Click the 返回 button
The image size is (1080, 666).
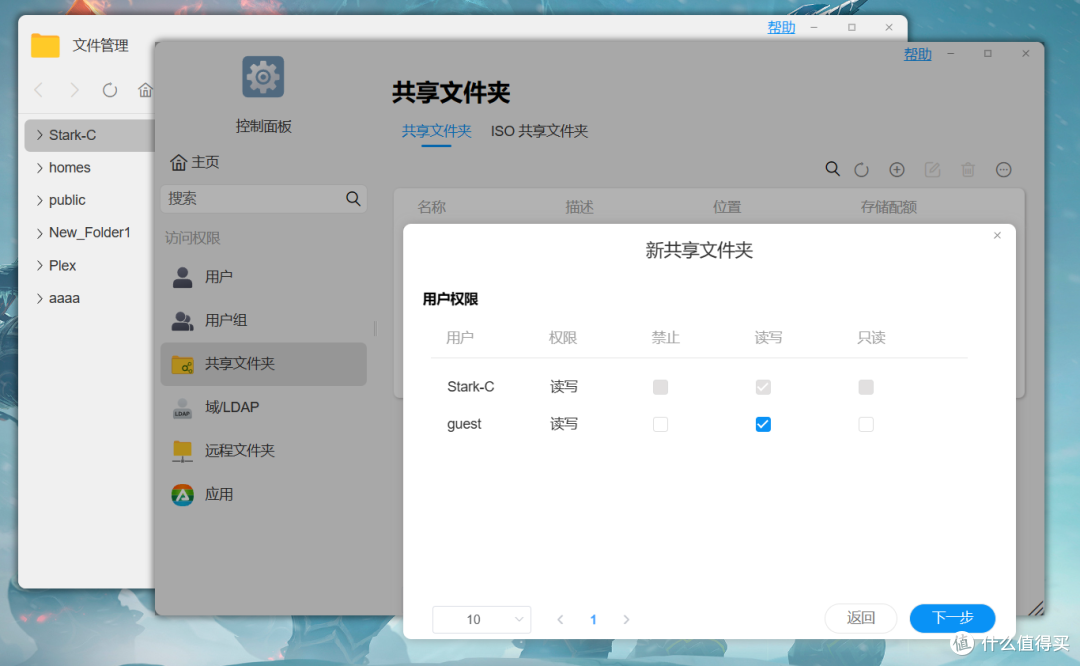(x=860, y=618)
